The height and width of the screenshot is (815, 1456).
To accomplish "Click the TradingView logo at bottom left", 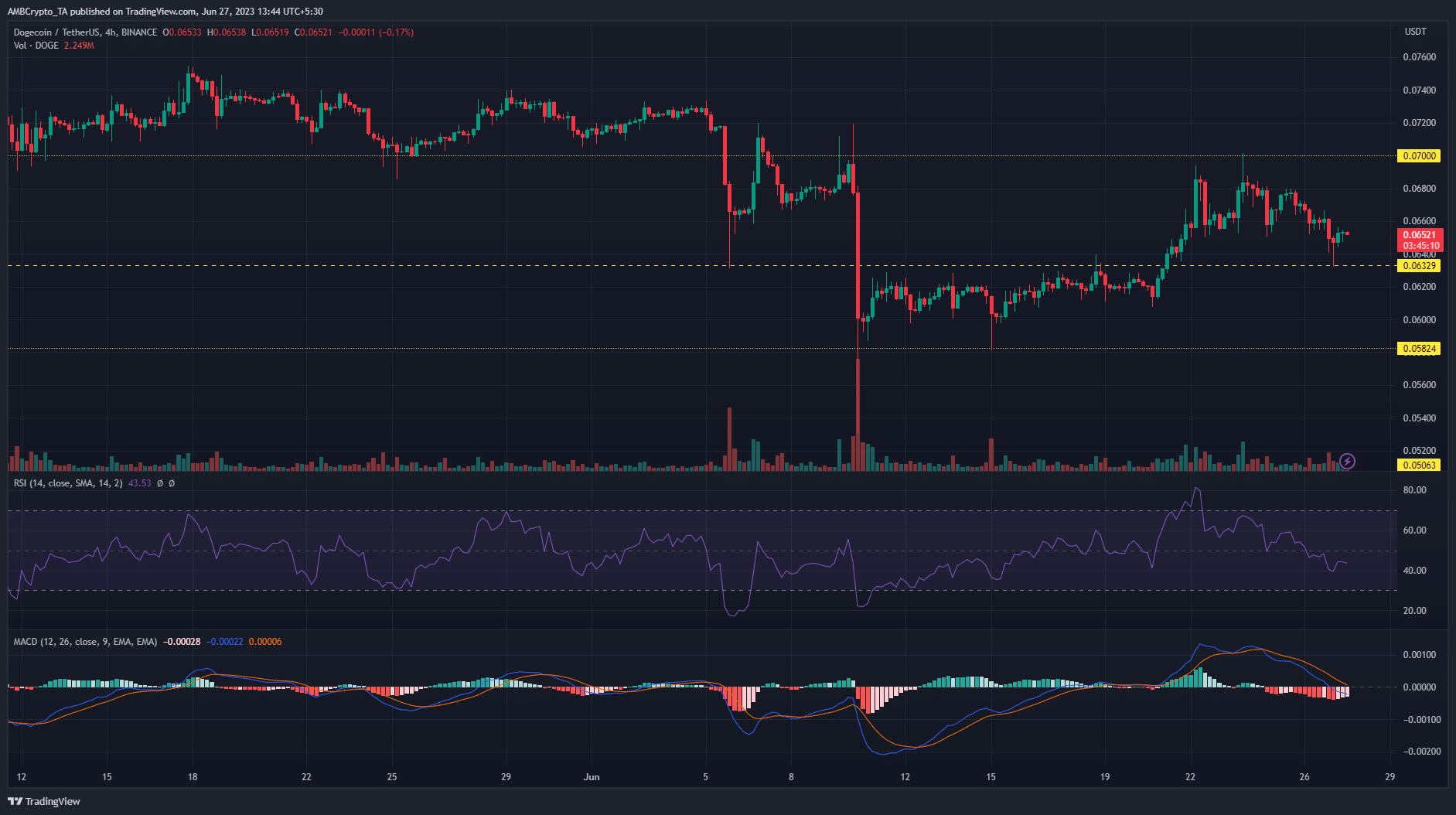I will [44, 801].
